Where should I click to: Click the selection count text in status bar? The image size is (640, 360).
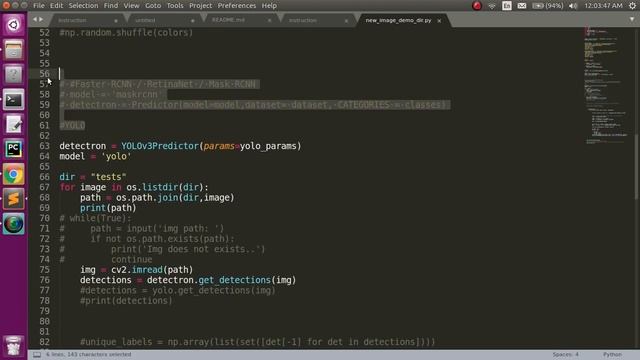[89, 355]
